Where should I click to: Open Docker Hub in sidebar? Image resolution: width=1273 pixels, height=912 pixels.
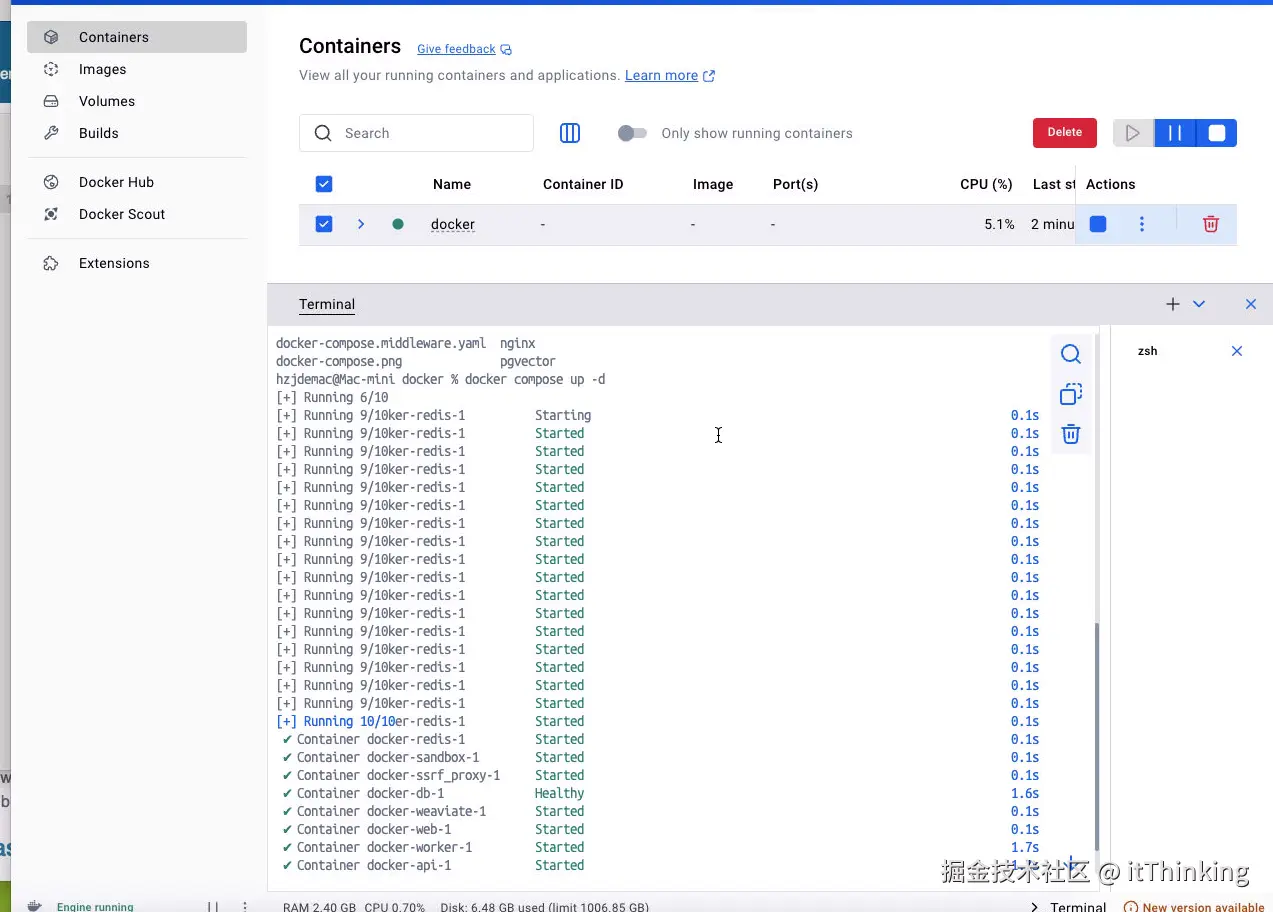pyautogui.click(x=137, y=182)
